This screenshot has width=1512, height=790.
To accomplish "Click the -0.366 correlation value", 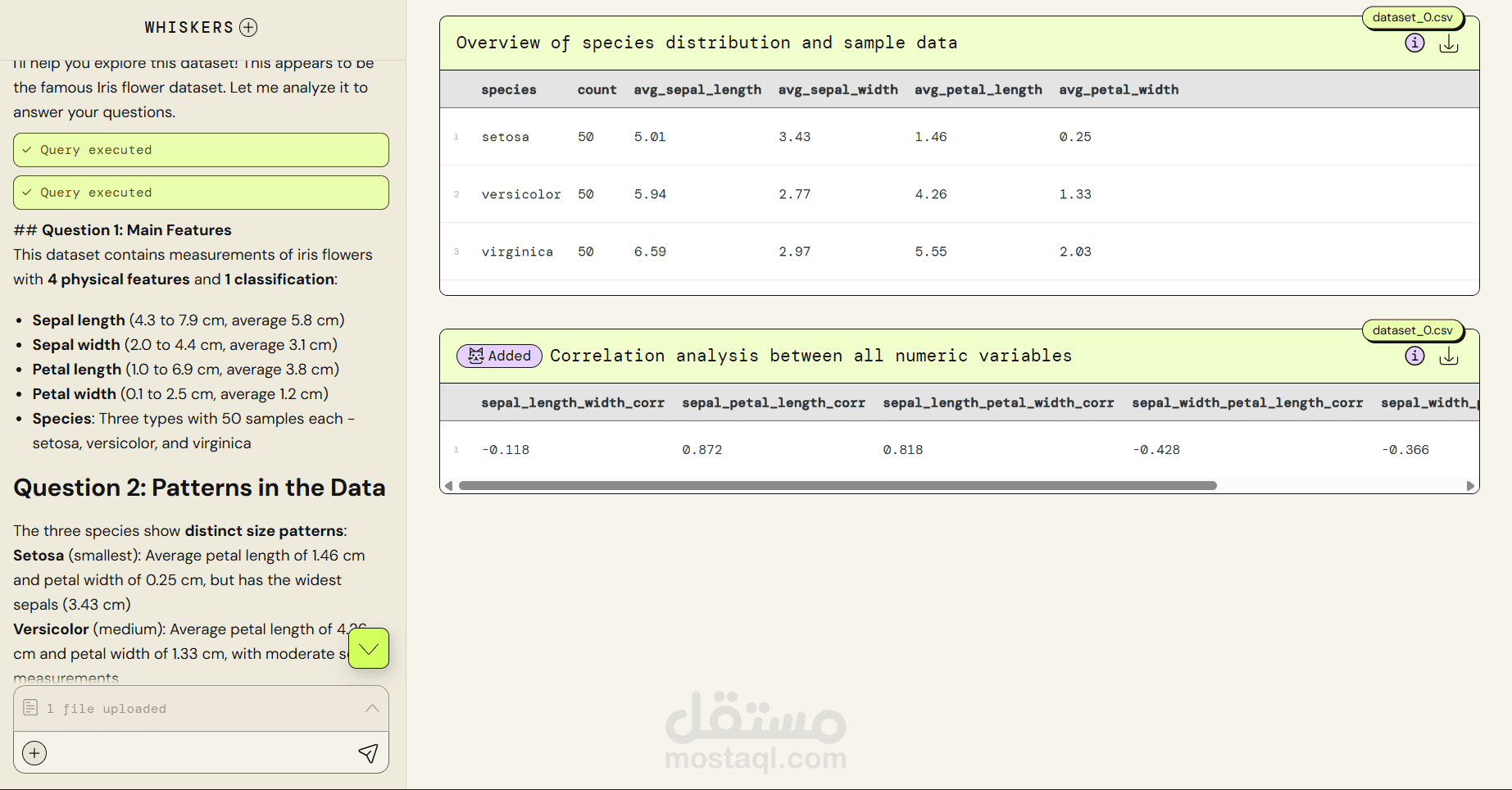I will click(1405, 450).
